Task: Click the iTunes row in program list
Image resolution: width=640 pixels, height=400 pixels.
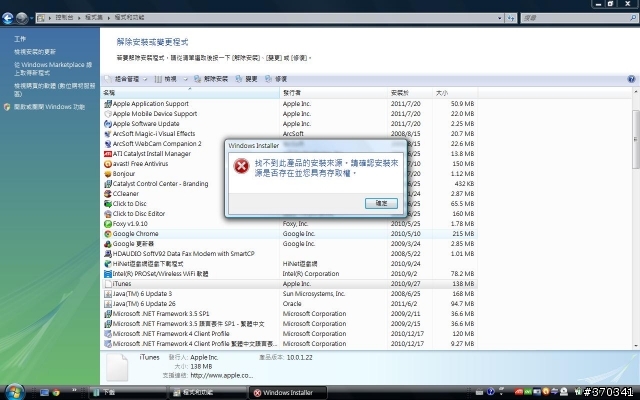Action: [289, 284]
